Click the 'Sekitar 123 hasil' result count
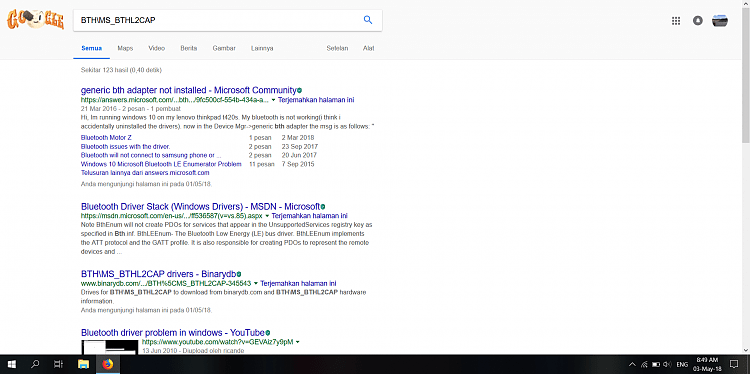The image size is (750, 374). (121, 70)
